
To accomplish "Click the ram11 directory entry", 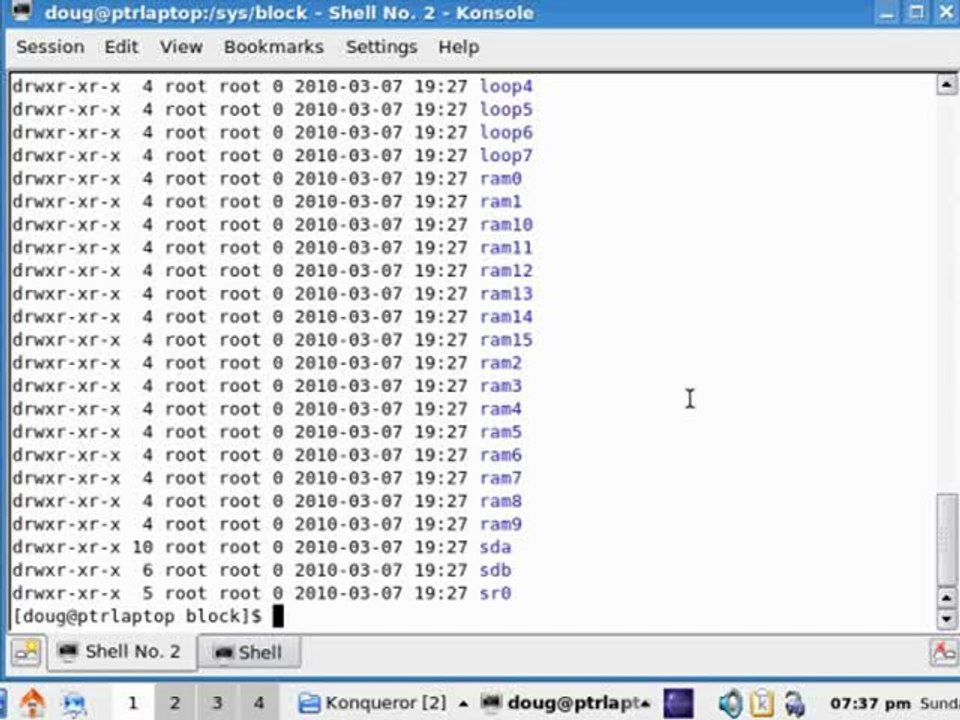I will (506, 248).
